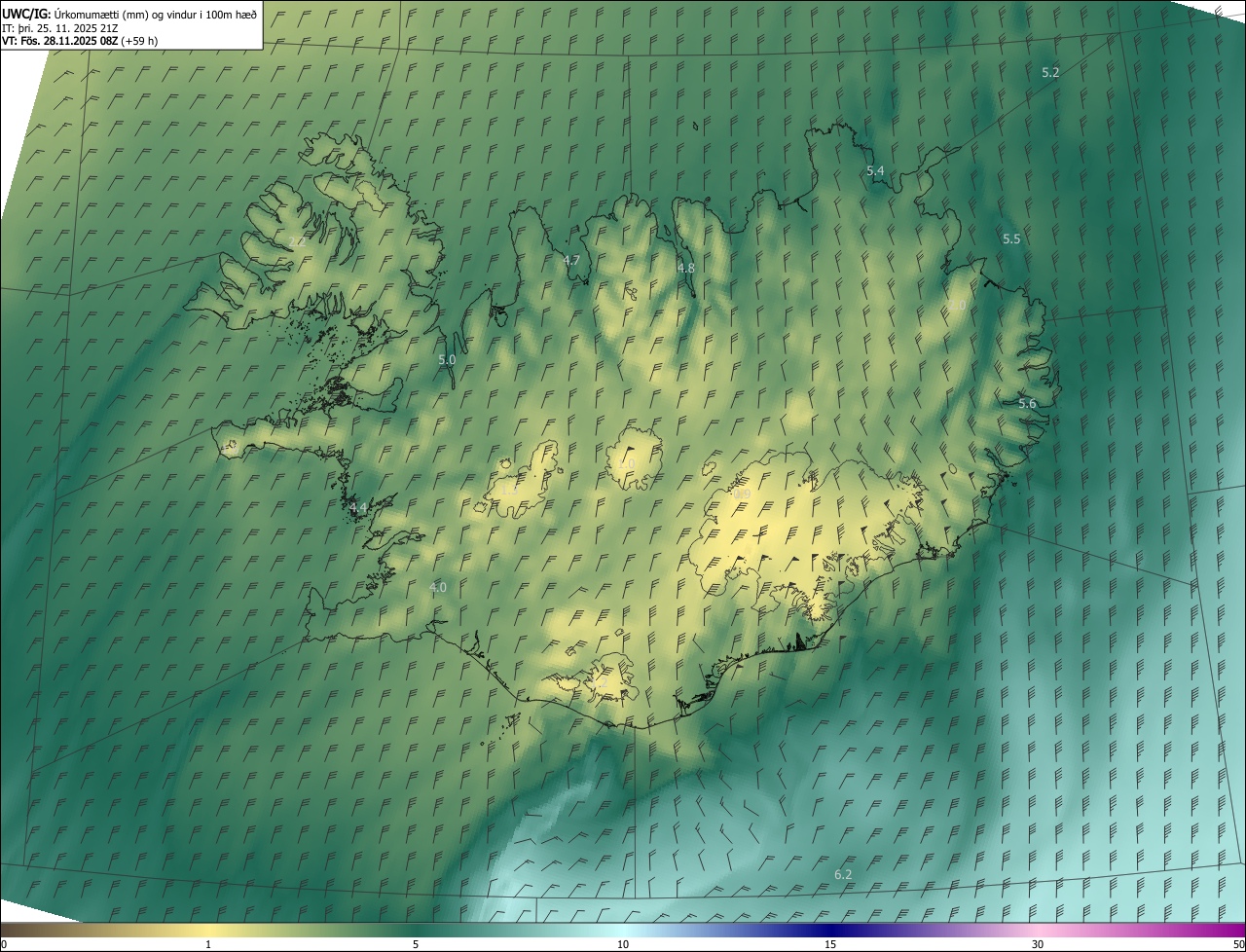Click the '4.4' value label on the map

(358, 507)
